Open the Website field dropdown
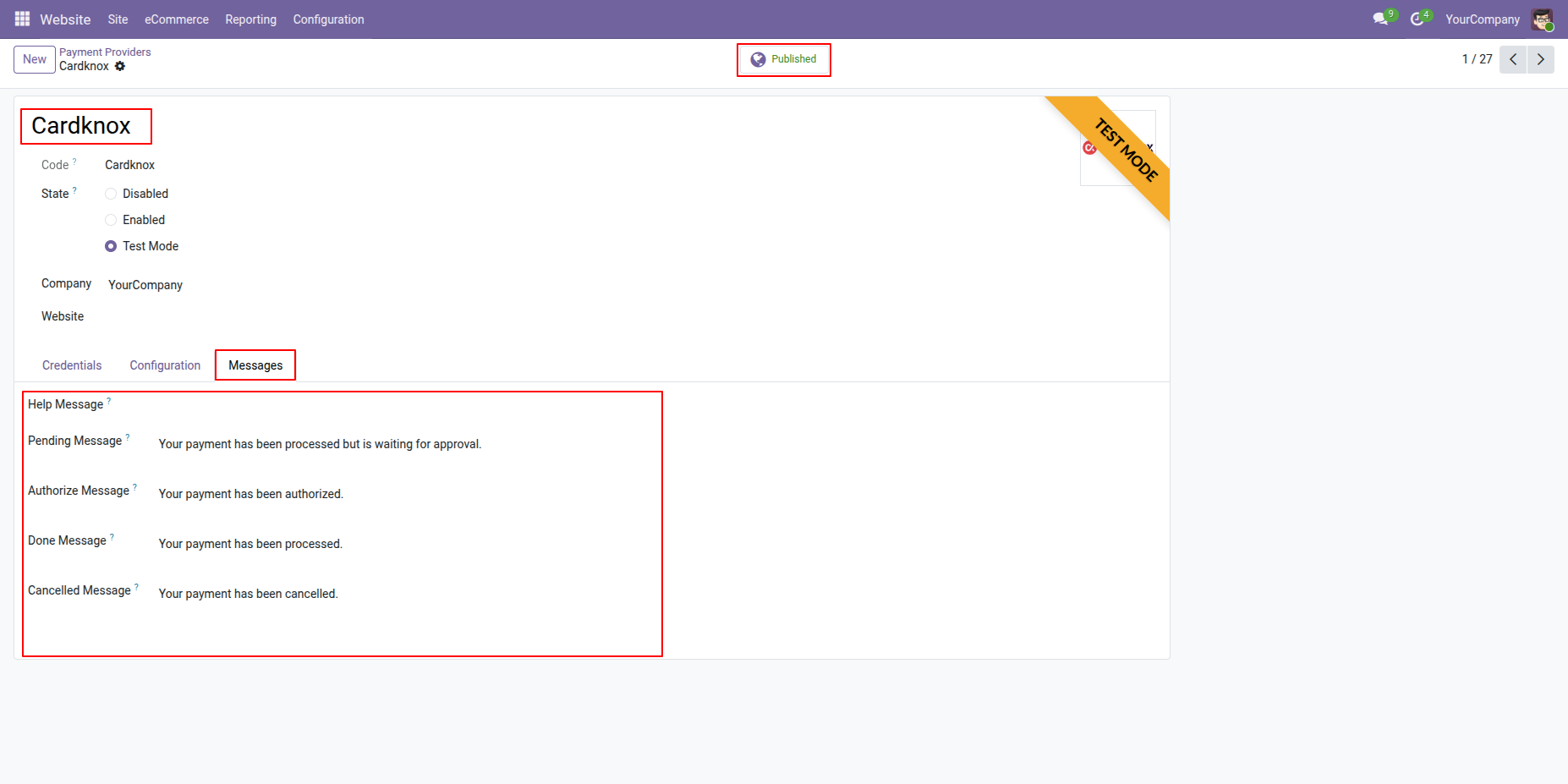1568x784 pixels. click(x=338, y=317)
